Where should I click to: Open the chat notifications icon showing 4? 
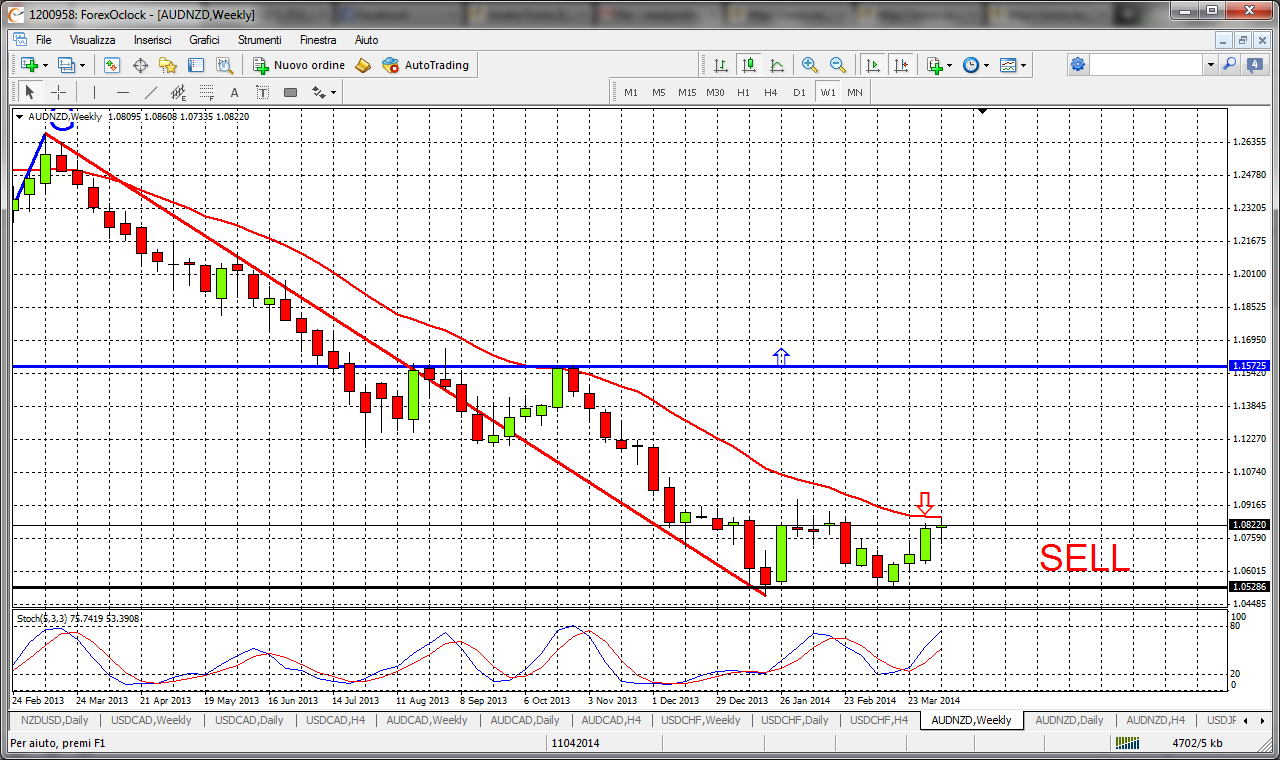click(1255, 66)
